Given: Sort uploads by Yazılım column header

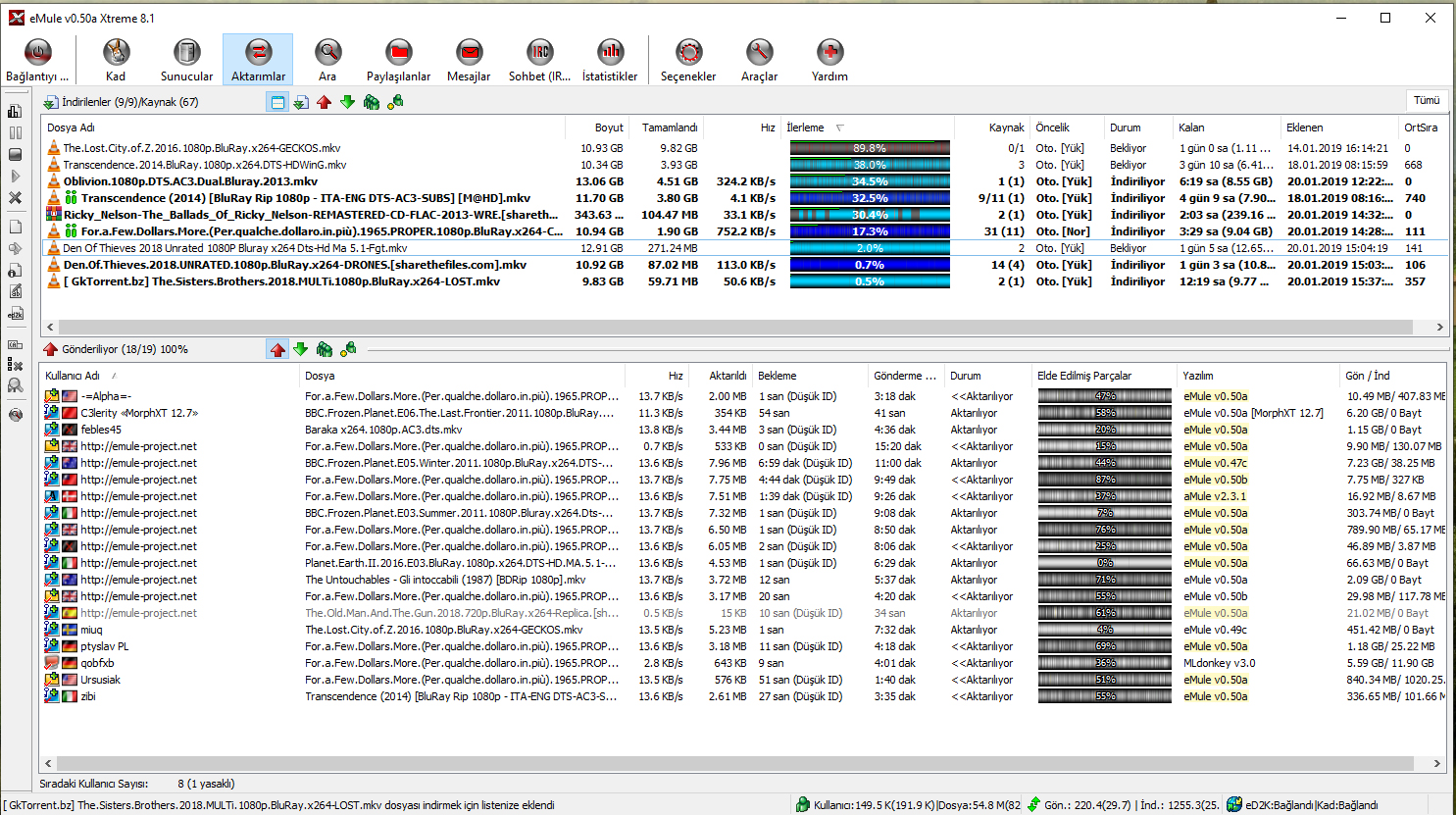Looking at the screenshot, I should 1259,376.
